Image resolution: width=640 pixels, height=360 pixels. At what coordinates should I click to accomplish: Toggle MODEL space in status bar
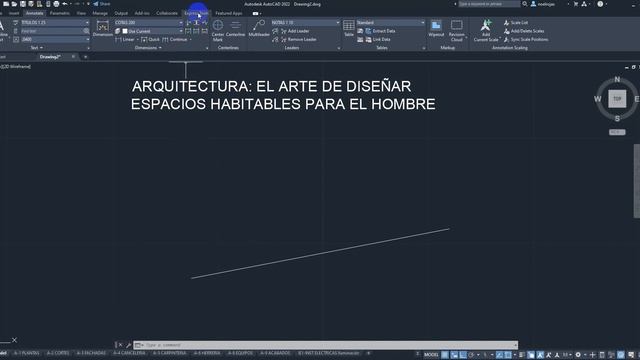pos(431,355)
